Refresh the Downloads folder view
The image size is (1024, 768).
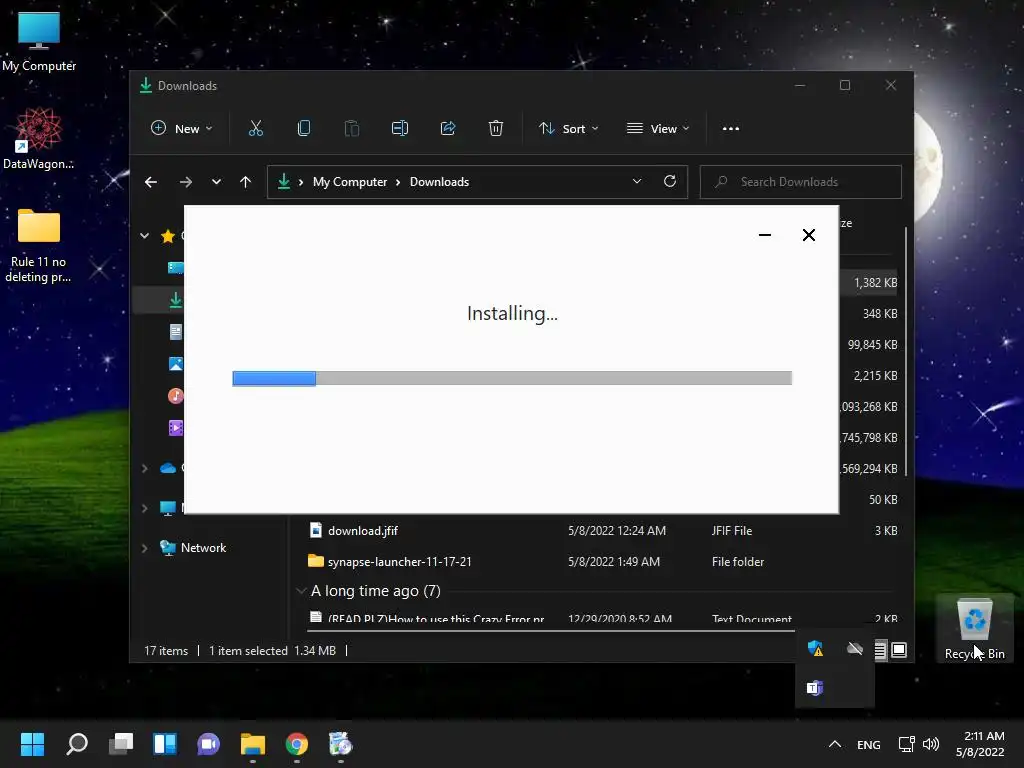click(x=669, y=182)
